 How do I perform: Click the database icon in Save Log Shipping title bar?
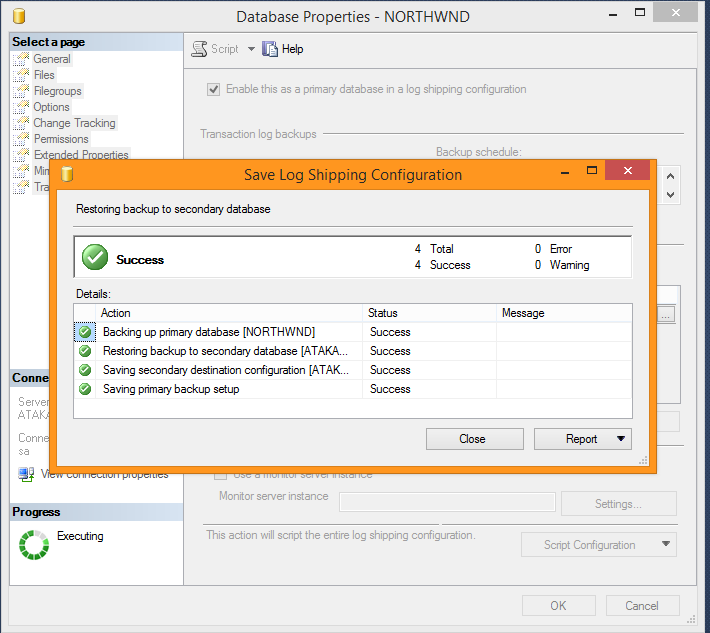click(x=68, y=174)
